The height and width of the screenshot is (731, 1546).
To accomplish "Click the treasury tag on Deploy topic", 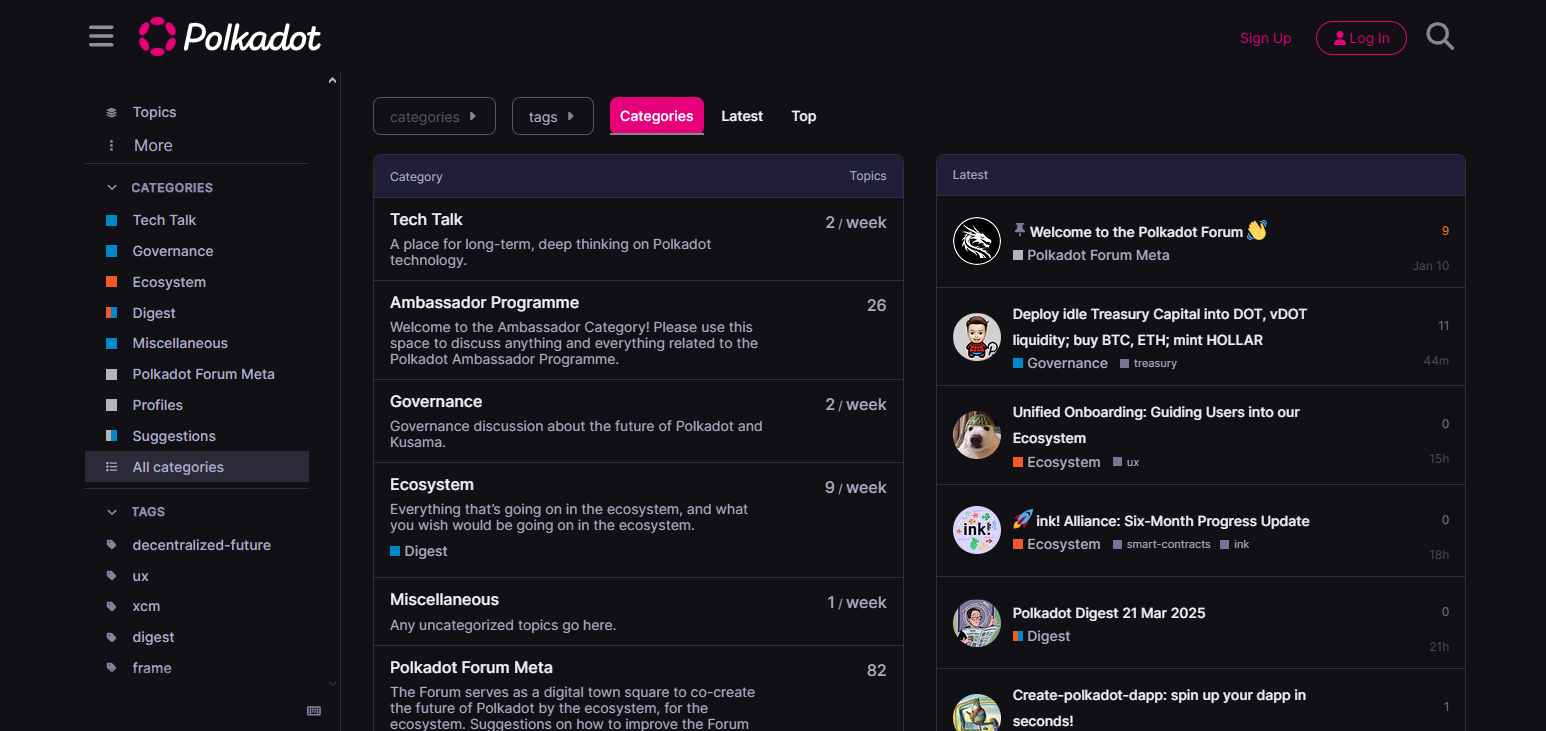I will [x=1148, y=363].
